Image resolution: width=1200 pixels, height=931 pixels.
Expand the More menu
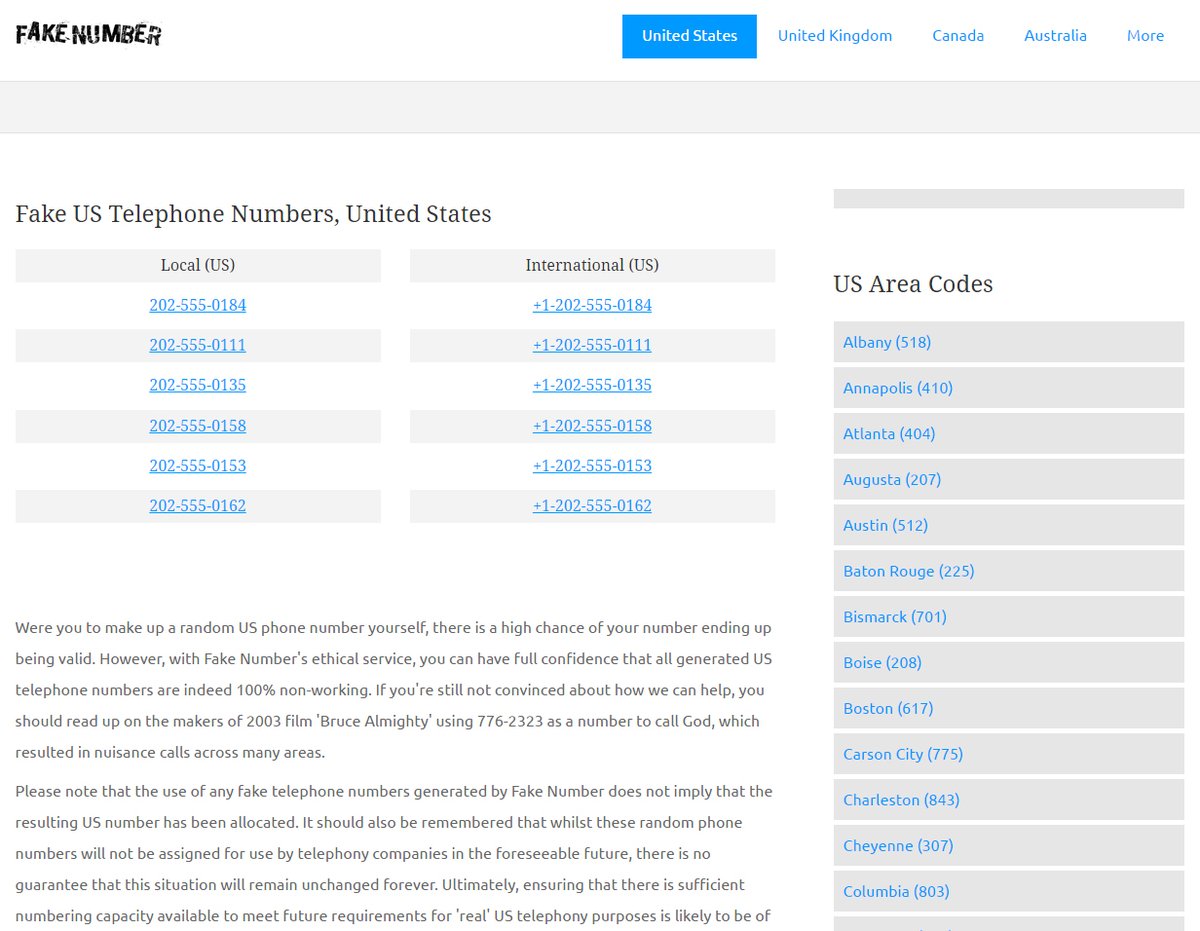(1145, 36)
